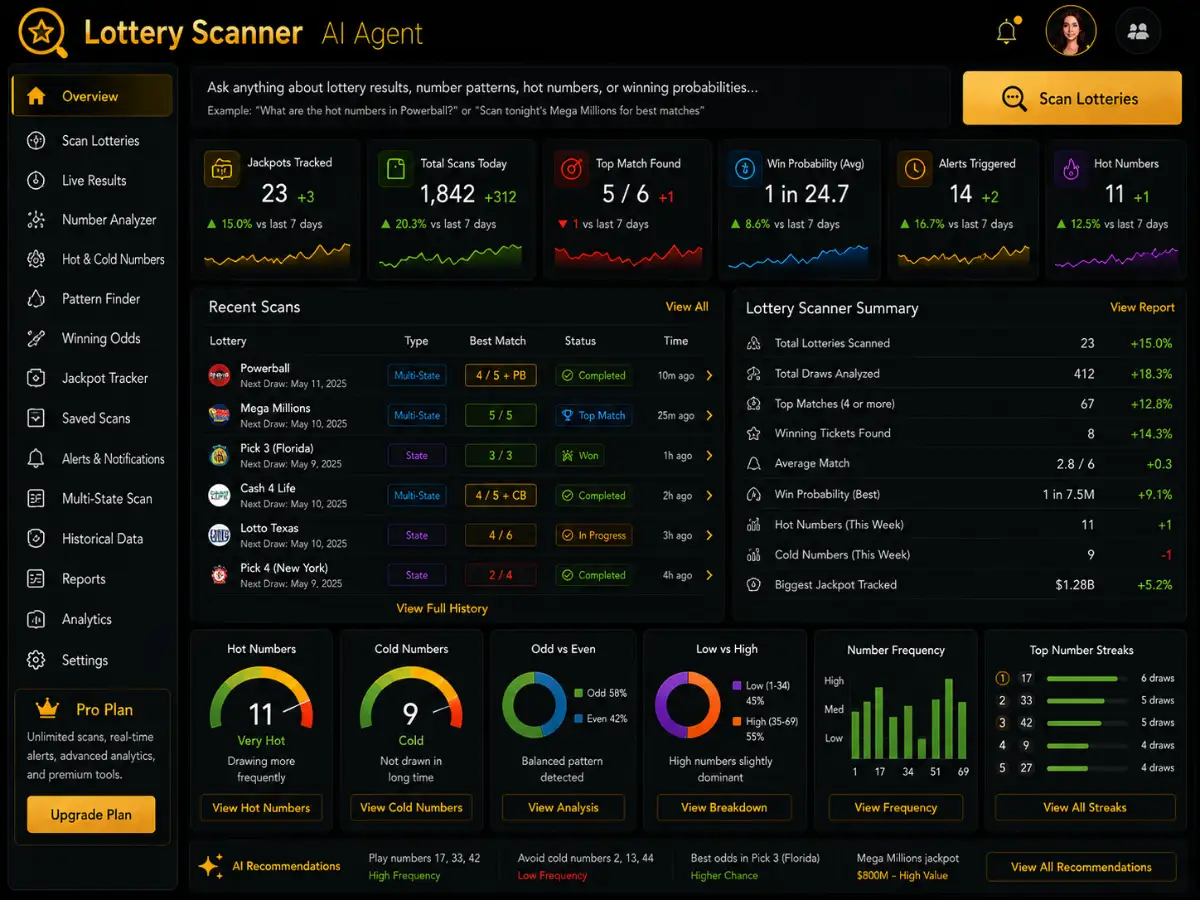Focus the lottery question input field

pos(570,97)
